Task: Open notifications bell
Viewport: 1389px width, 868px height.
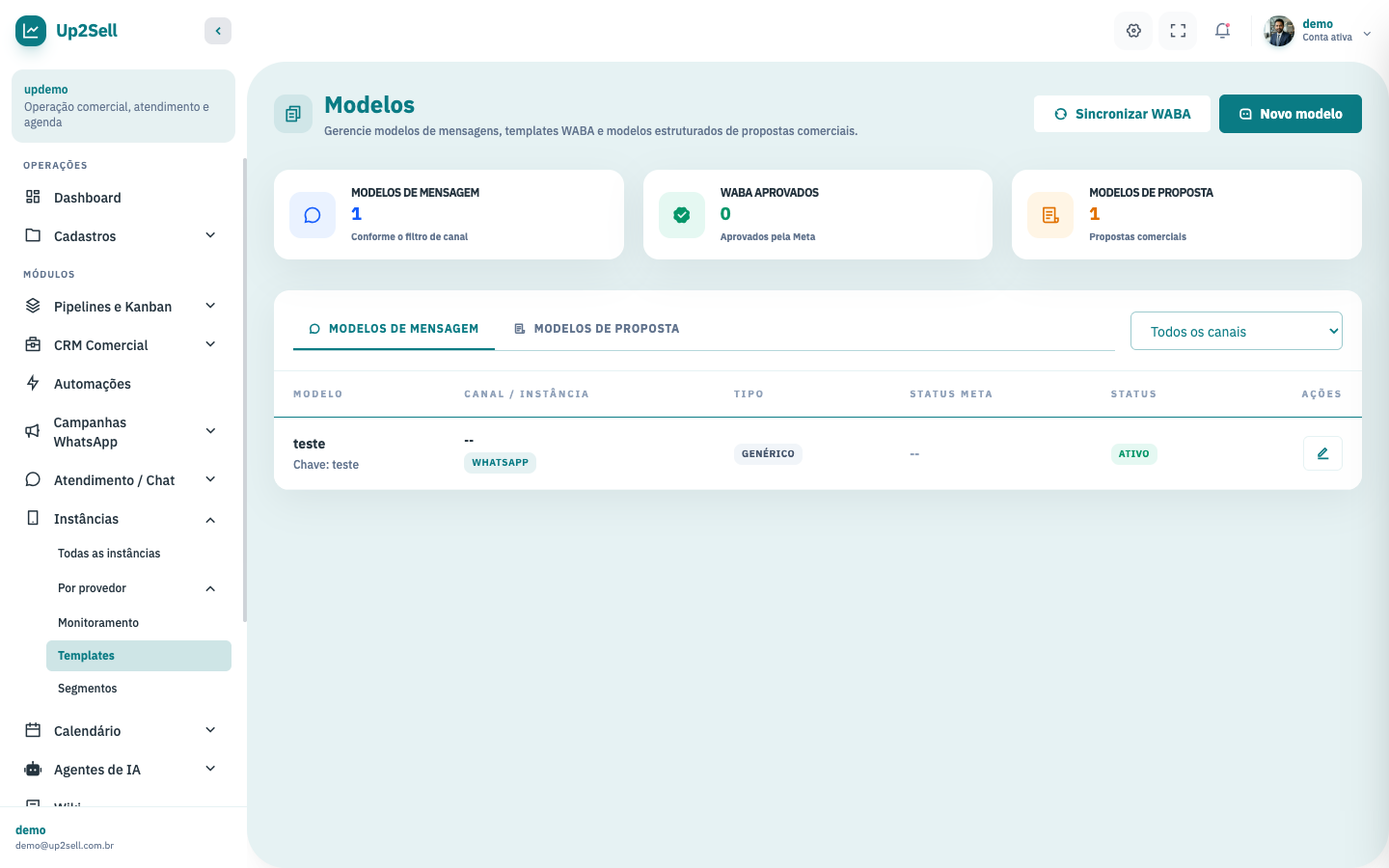Action: point(1222,31)
